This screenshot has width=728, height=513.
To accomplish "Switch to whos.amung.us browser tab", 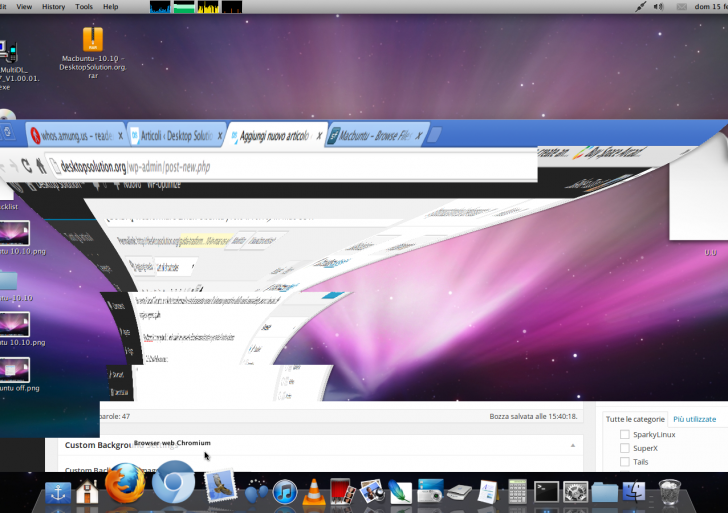I will click(x=75, y=135).
